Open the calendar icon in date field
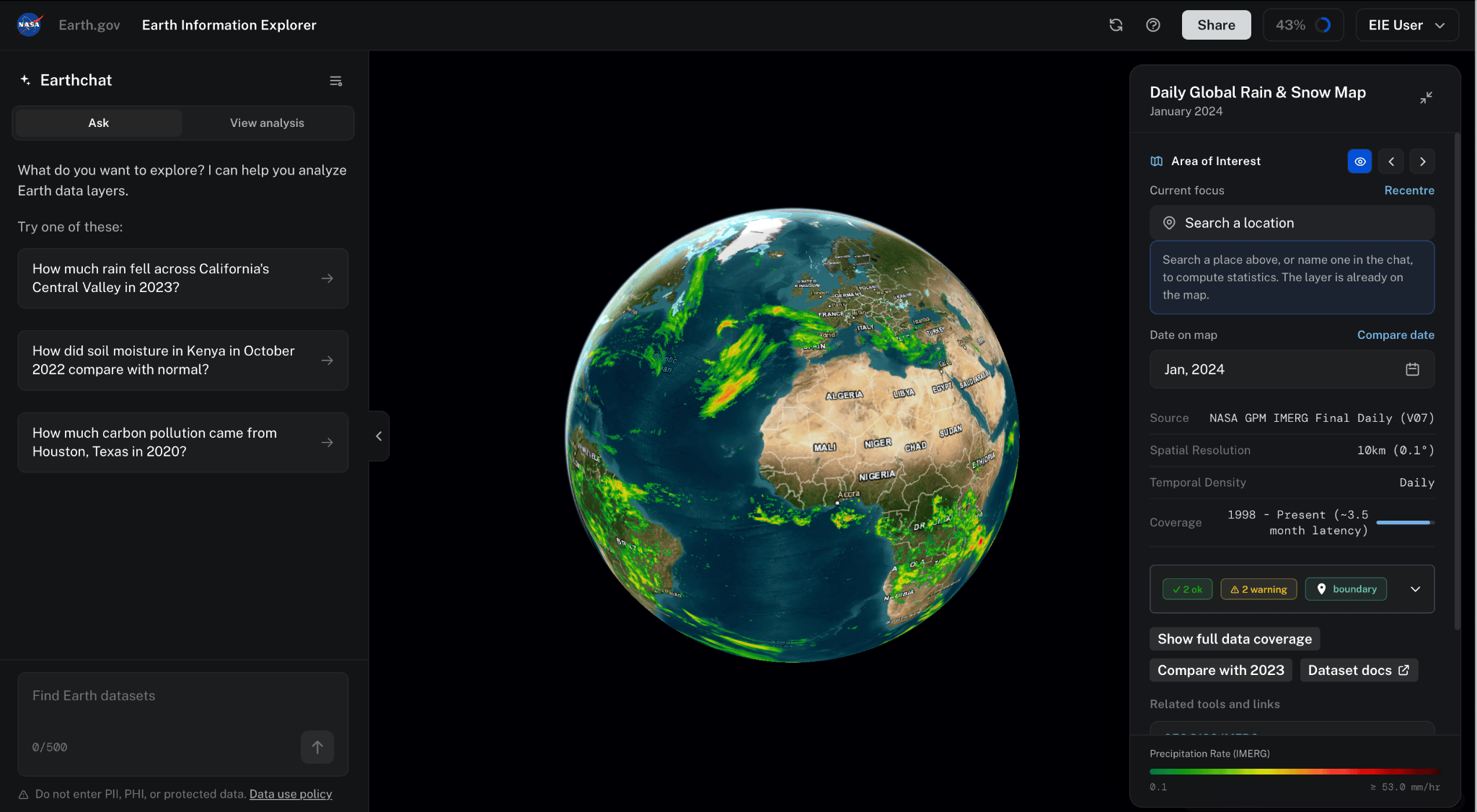 tap(1412, 369)
